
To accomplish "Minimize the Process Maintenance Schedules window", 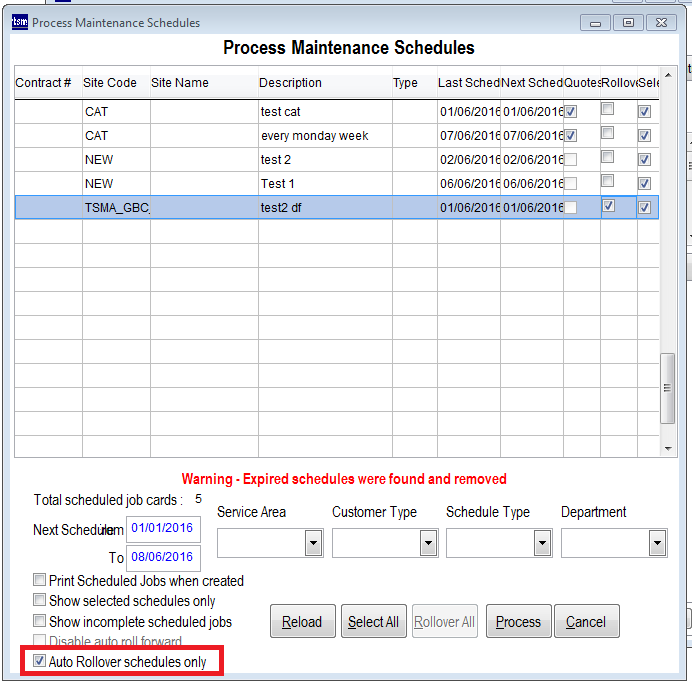I will tap(596, 22).
